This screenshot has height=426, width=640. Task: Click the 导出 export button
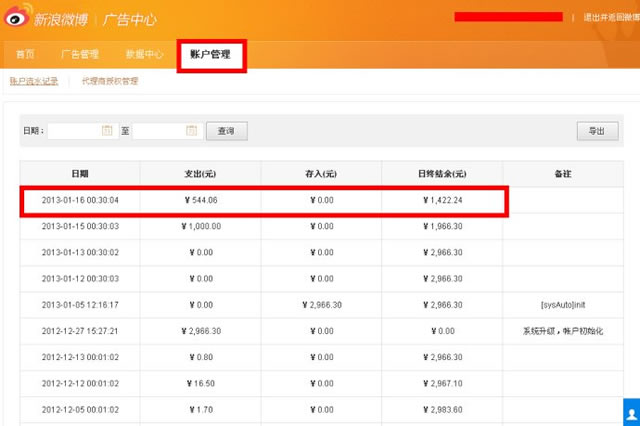click(x=596, y=131)
